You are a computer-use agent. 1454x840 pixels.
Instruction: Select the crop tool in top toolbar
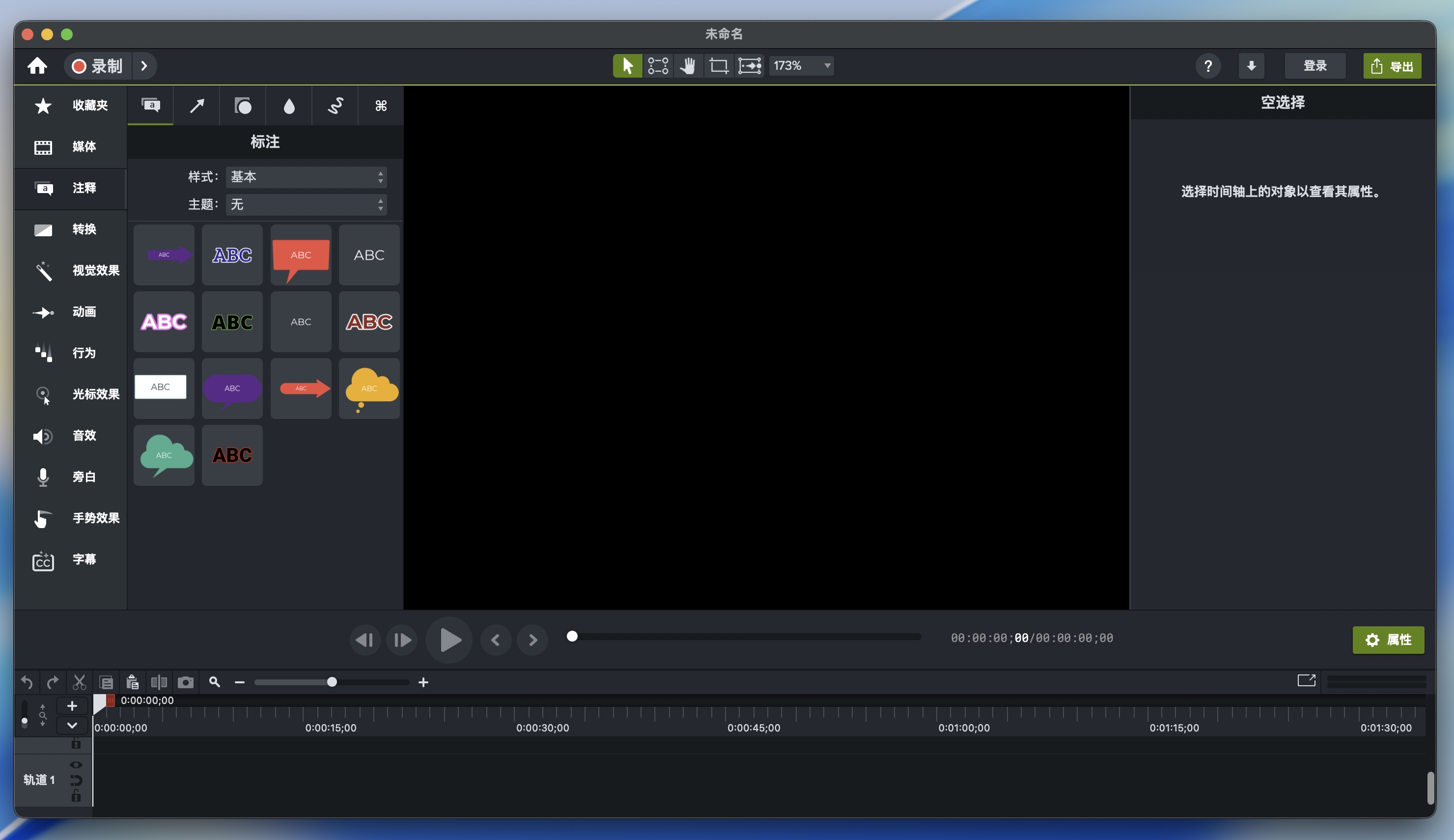click(718, 66)
